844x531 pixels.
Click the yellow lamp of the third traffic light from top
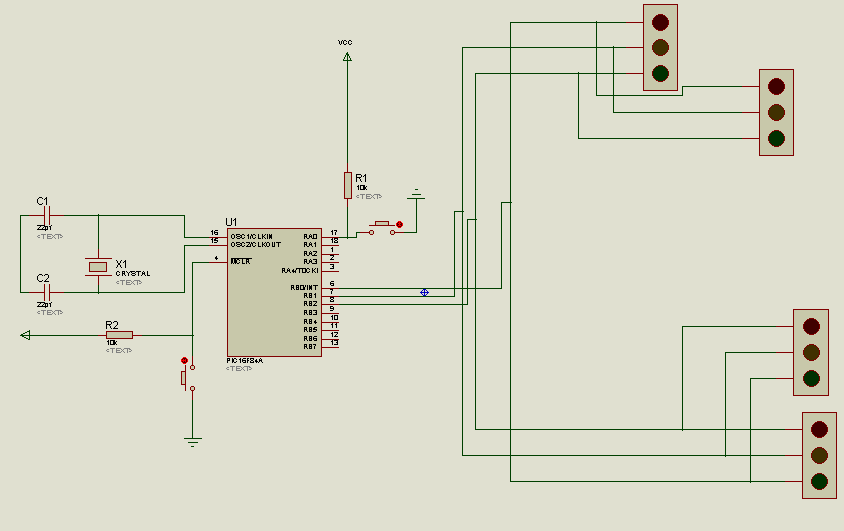pyautogui.click(x=811, y=352)
